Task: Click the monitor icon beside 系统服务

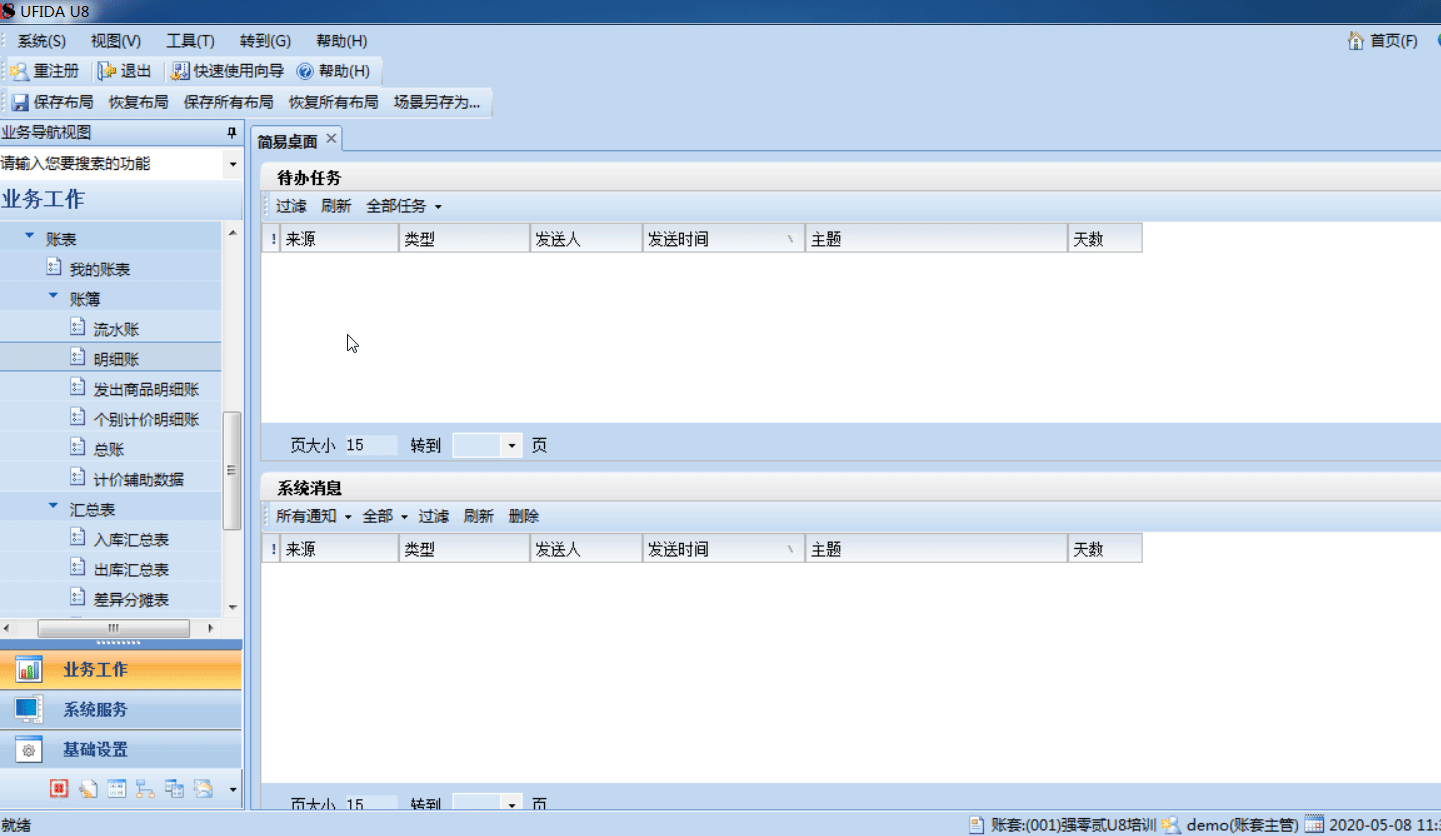Action: point(29,709)
